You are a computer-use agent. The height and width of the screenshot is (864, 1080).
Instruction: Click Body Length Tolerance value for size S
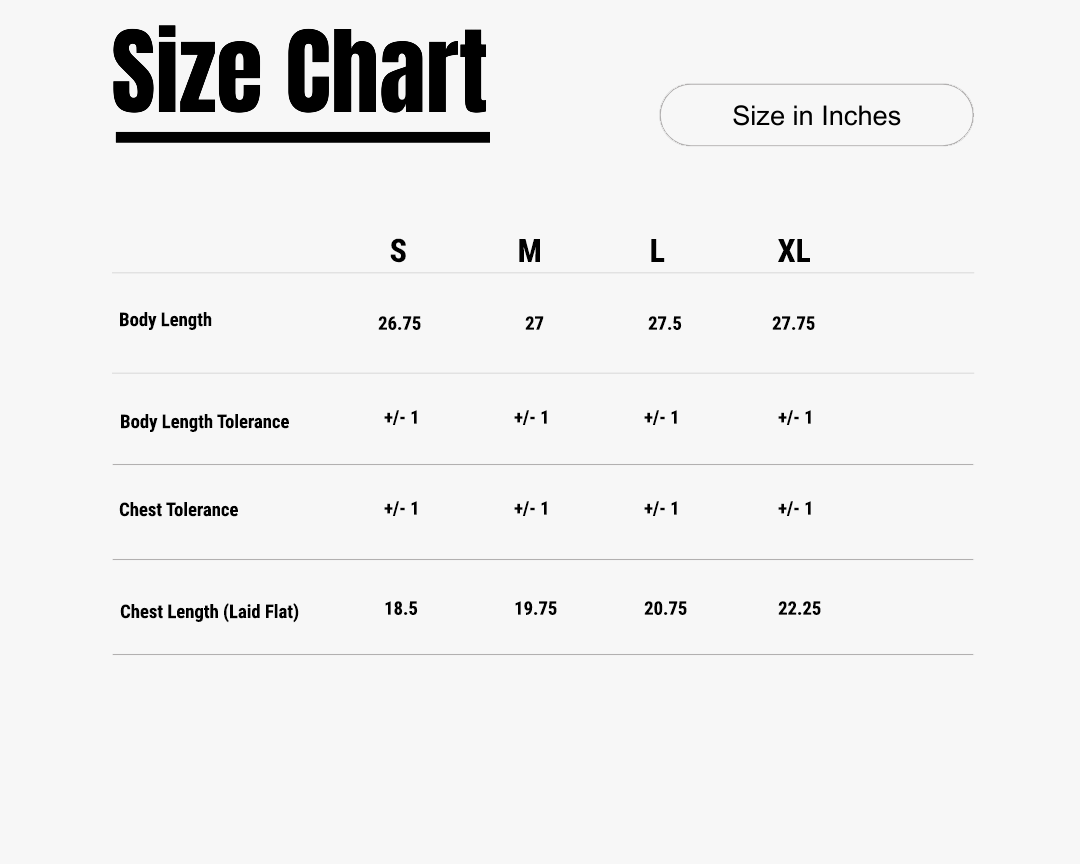[401, 418]
